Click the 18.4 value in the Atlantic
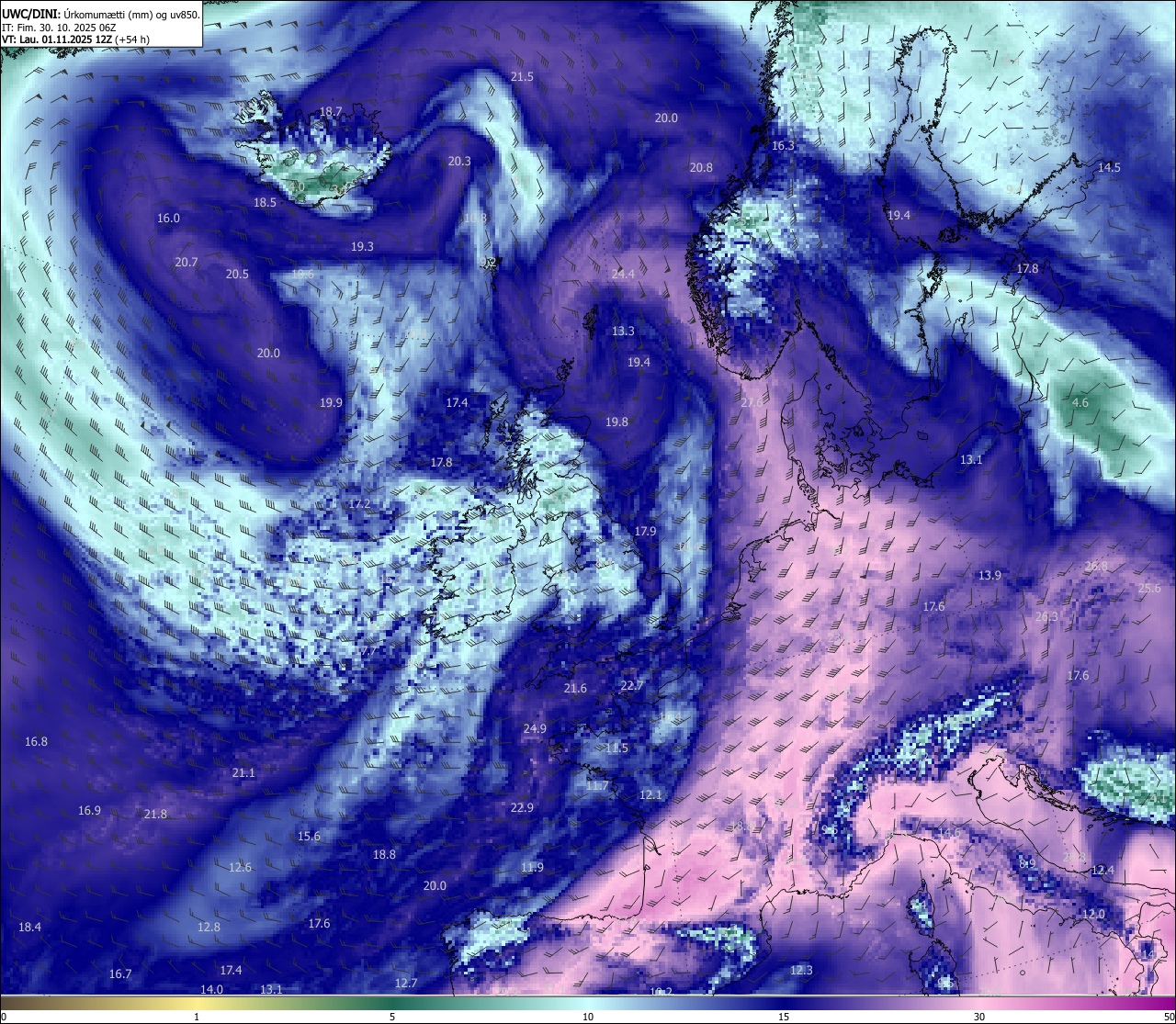 [29, 928]
